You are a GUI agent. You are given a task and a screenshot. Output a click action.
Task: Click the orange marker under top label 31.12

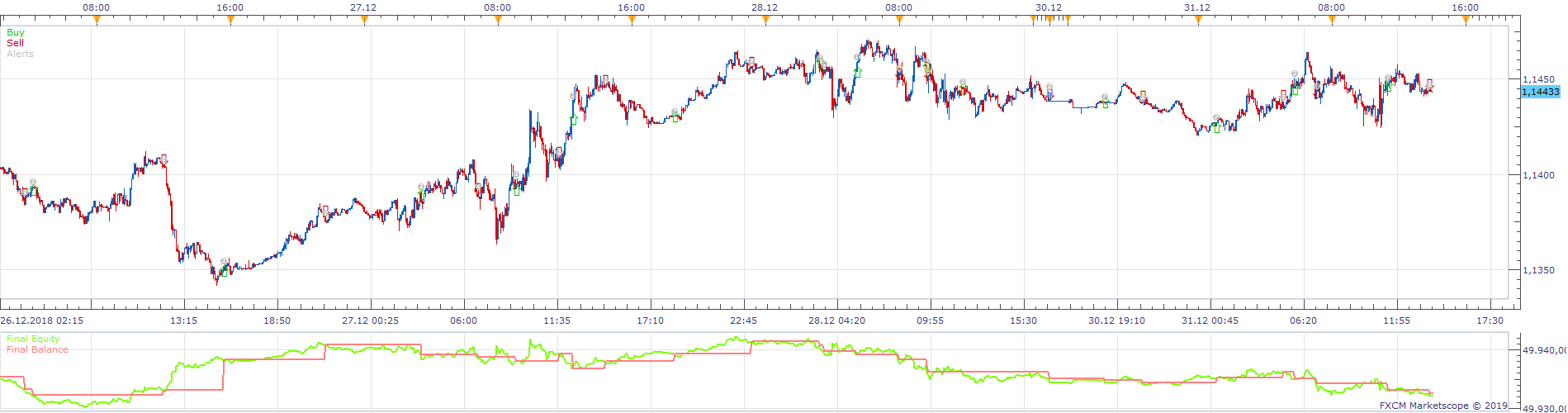point(1198,21)
